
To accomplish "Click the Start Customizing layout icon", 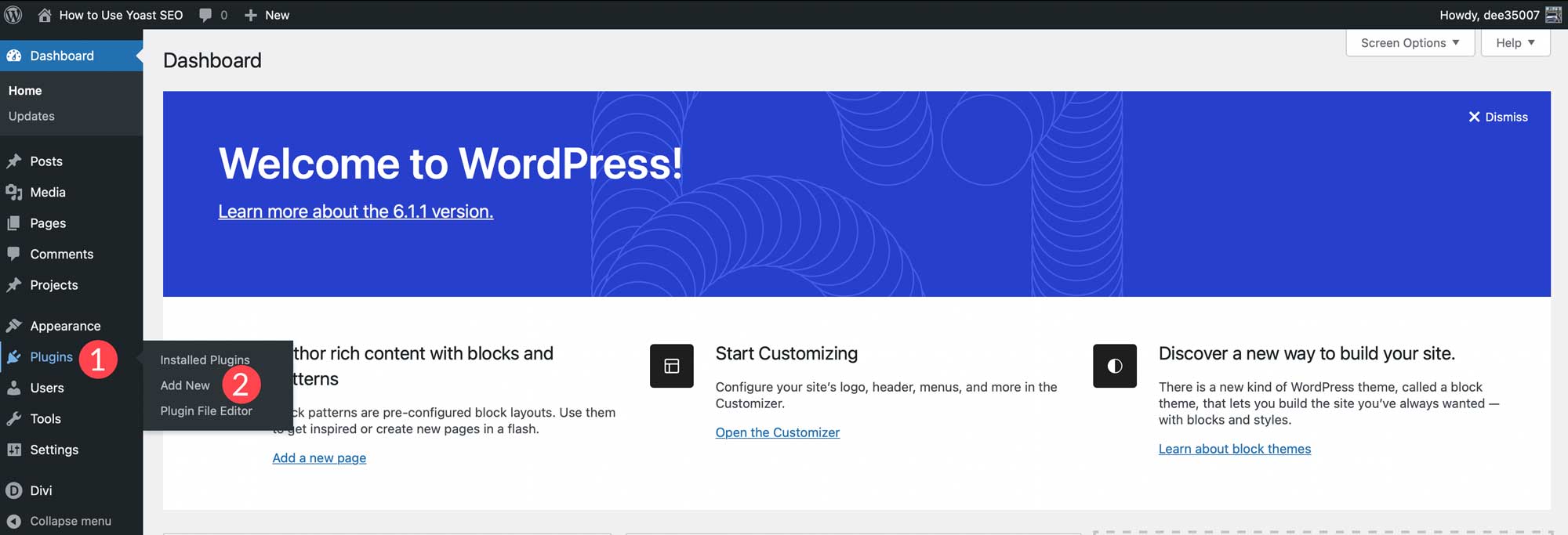I will coord(672,366).
